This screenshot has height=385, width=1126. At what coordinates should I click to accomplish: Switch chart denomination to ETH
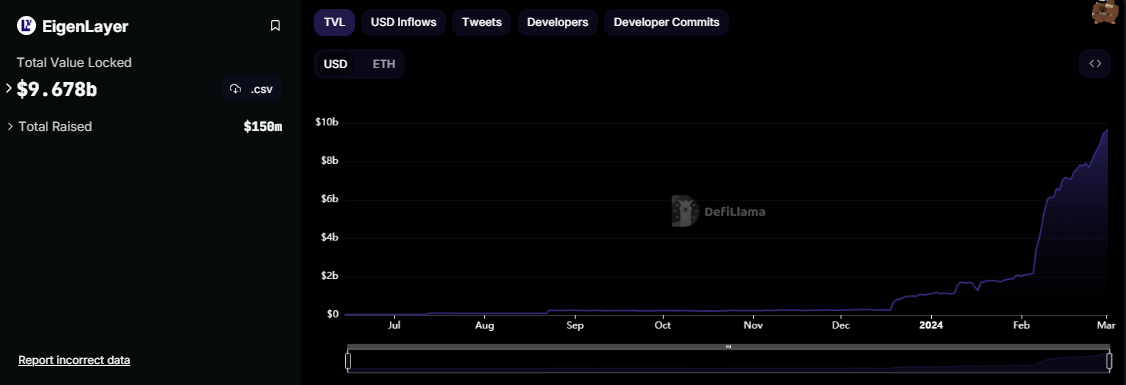(x=383, y=64)
